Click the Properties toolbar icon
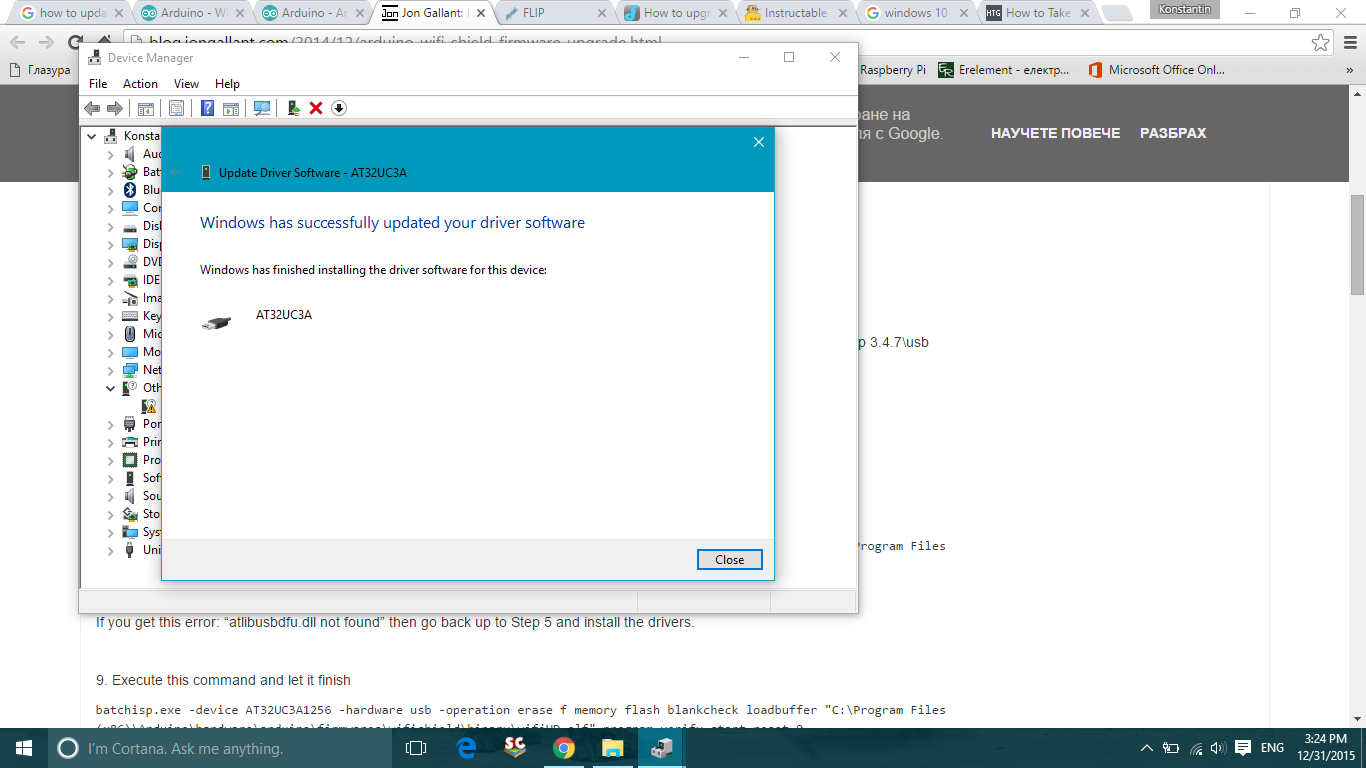This screenshot has width=1366, height=768. tap(176, 107)
